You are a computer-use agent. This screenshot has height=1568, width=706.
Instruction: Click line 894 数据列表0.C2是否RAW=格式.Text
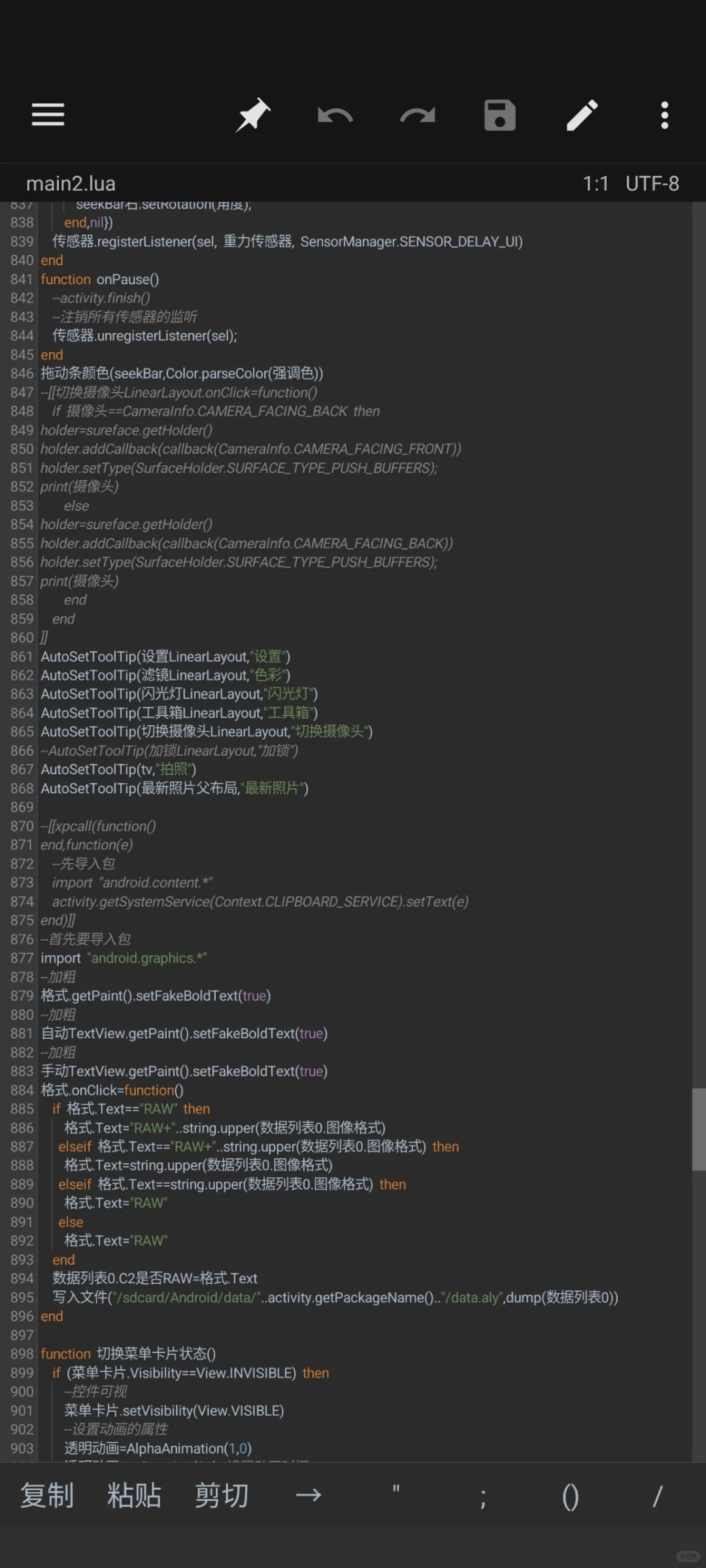(155, 1279)
